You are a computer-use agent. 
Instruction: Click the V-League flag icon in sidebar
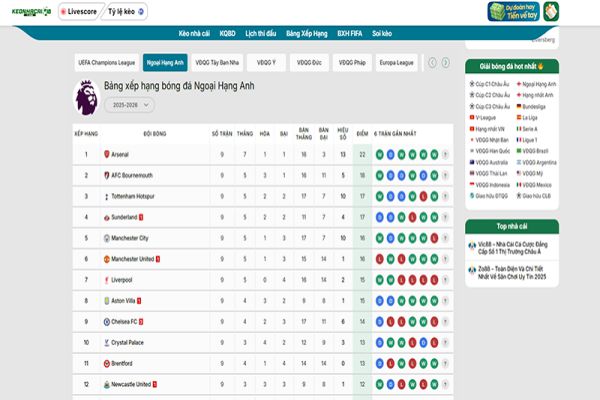click(x=473, y=118)
